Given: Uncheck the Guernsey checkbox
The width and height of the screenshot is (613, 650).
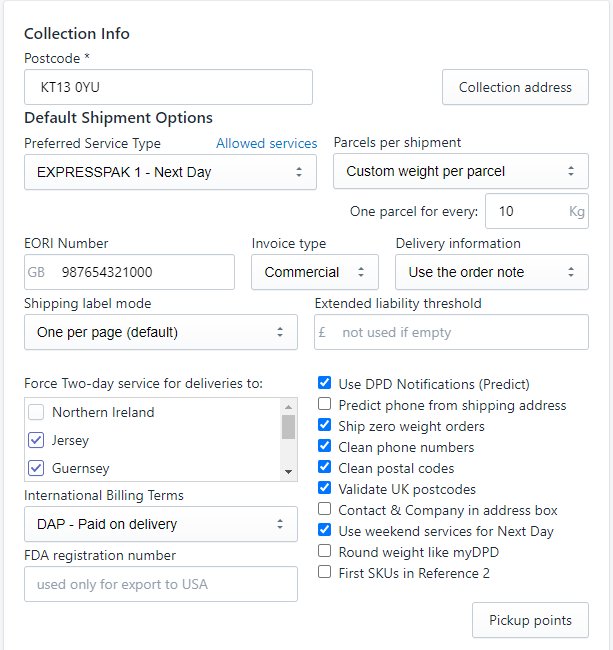Looking at the screenshot, I should point(36,468).
